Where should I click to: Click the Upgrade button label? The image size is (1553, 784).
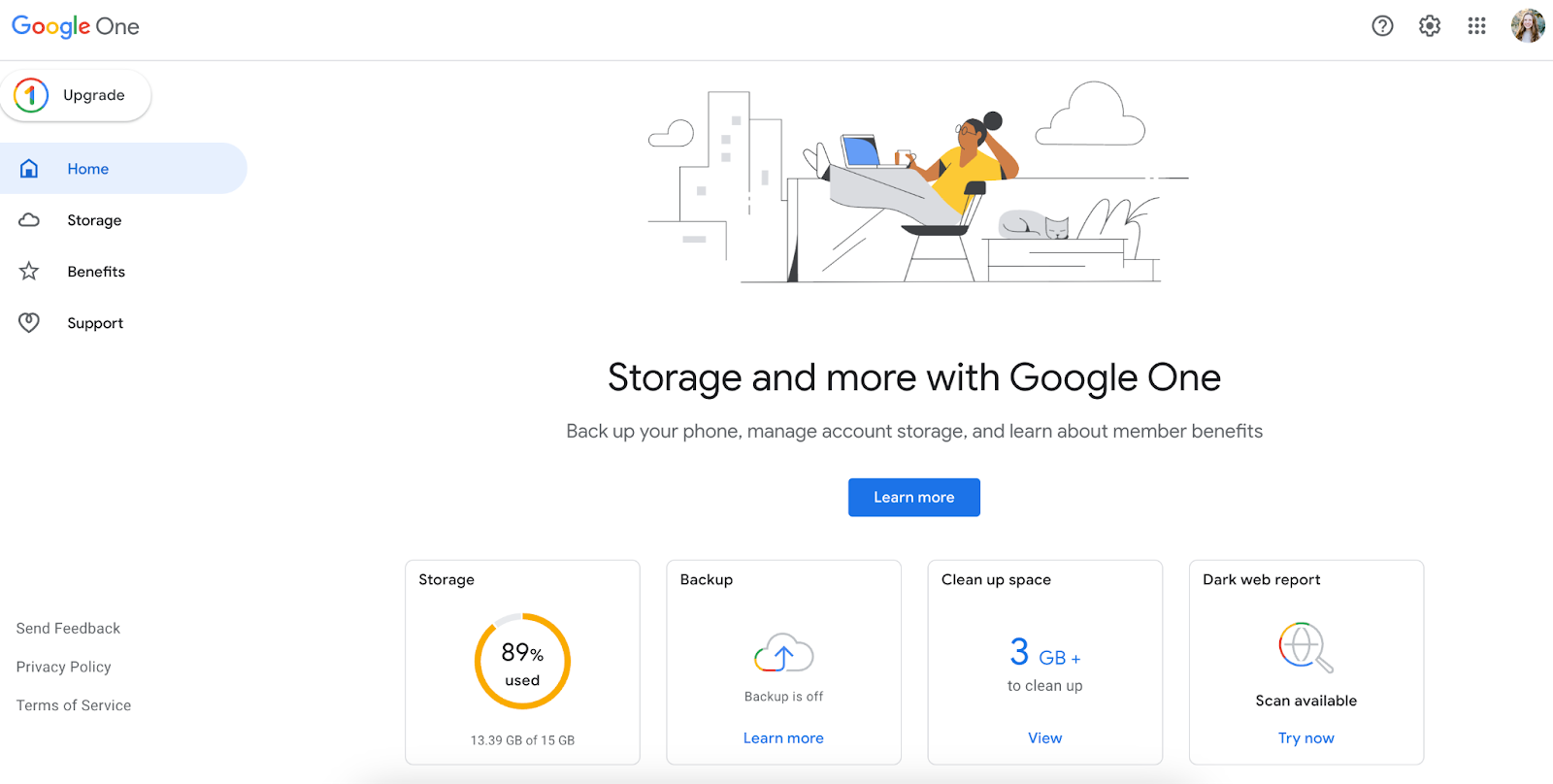[94, 95]
